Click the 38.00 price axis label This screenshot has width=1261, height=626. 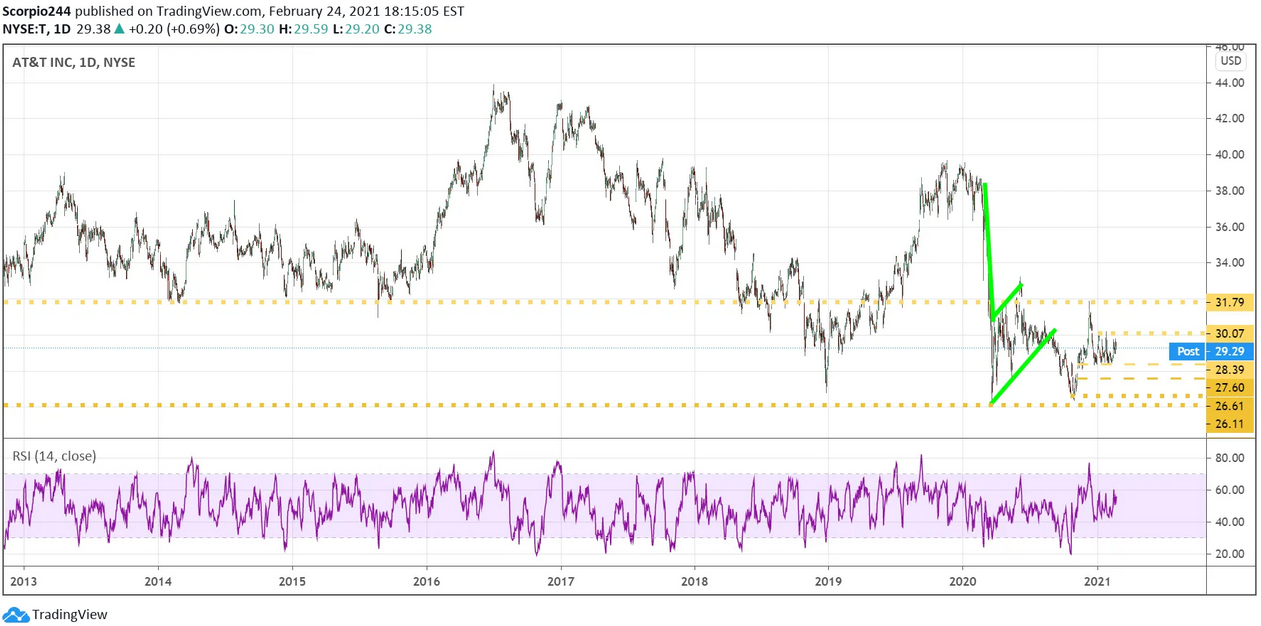pyautogui.click(x=1229, y=190)
